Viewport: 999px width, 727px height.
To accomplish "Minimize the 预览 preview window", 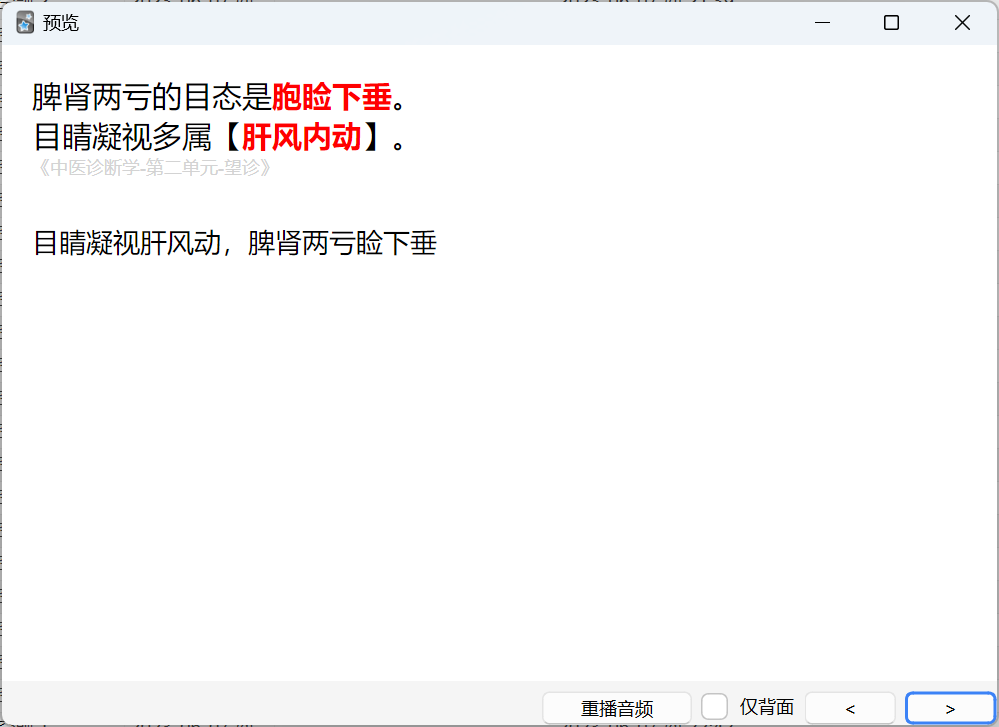I will pyautogui.click(x=823, y=23).
